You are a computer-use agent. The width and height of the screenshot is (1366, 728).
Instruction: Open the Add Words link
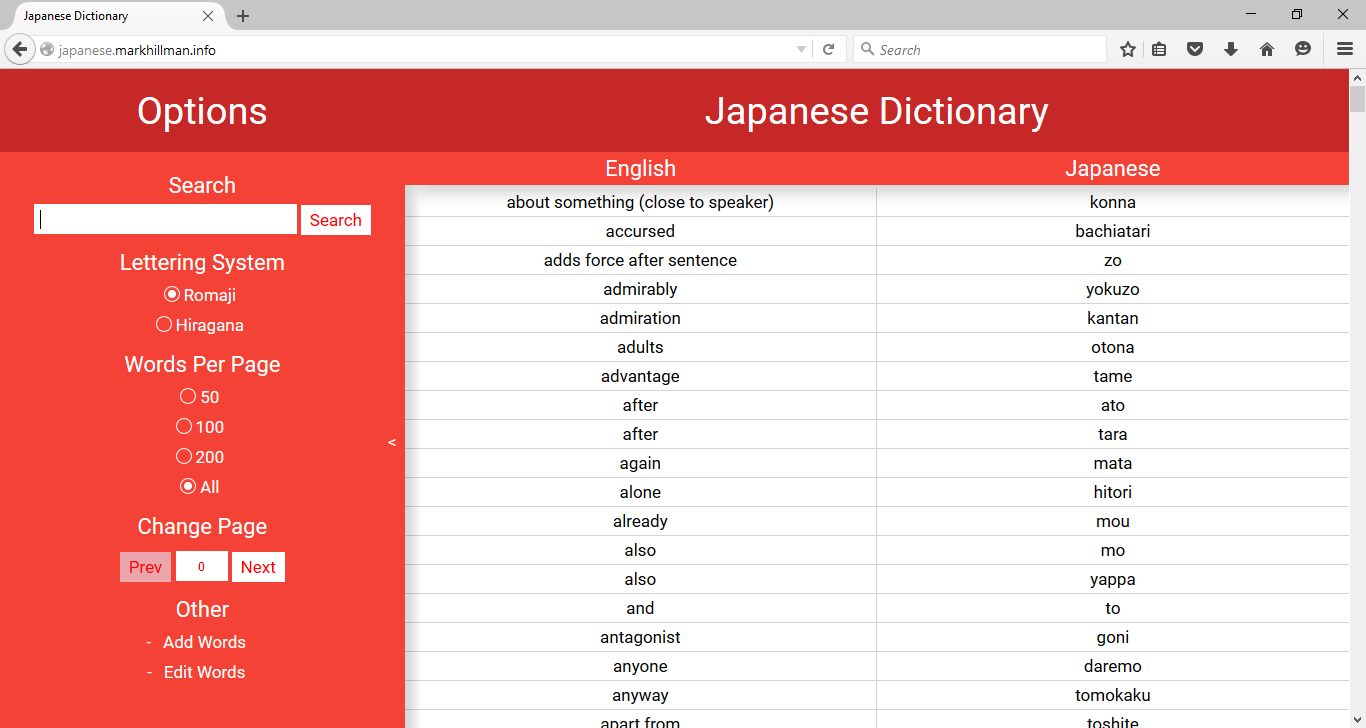point(204,642)
